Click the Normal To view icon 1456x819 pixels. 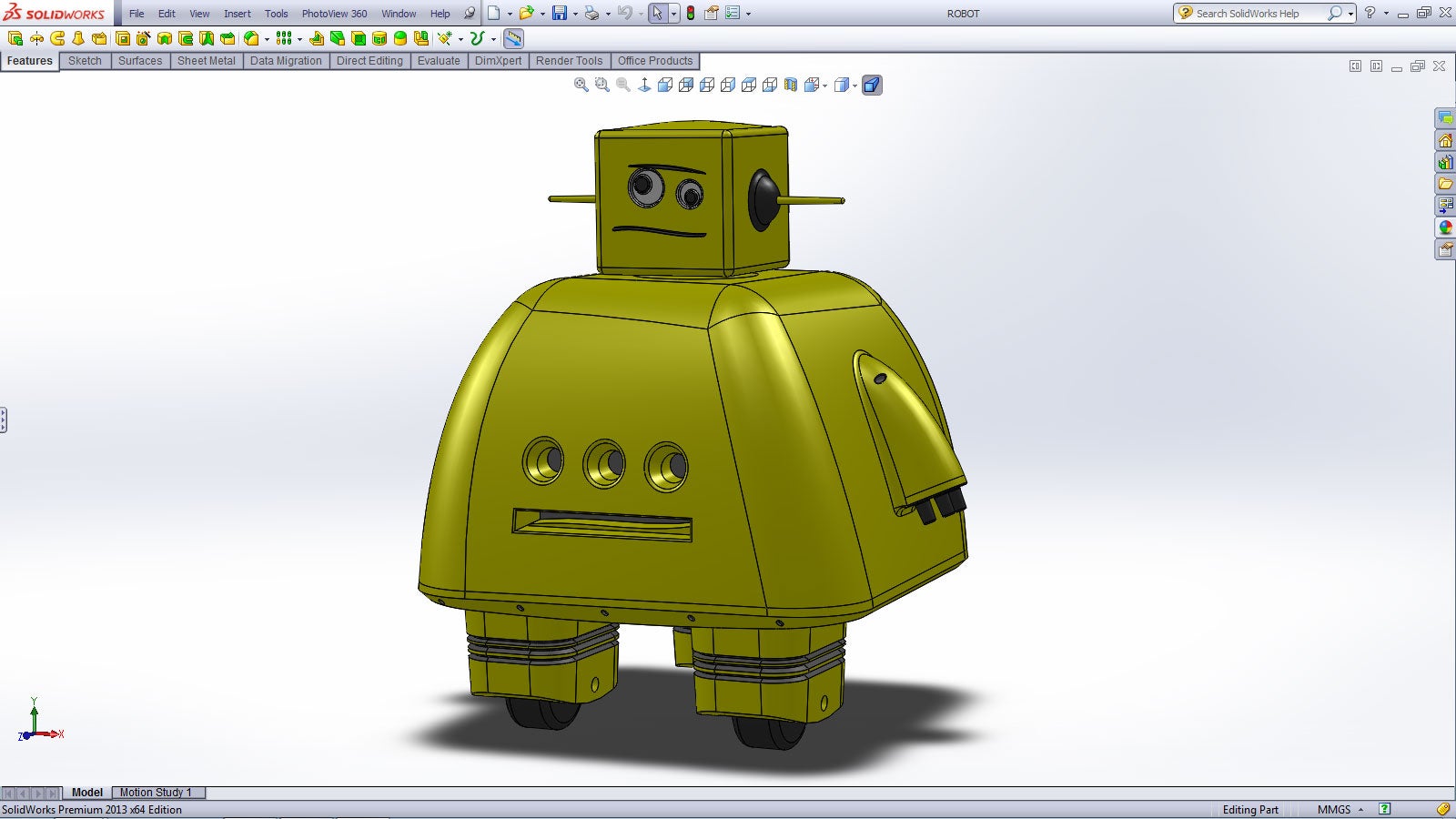click(x=644, y=85)
